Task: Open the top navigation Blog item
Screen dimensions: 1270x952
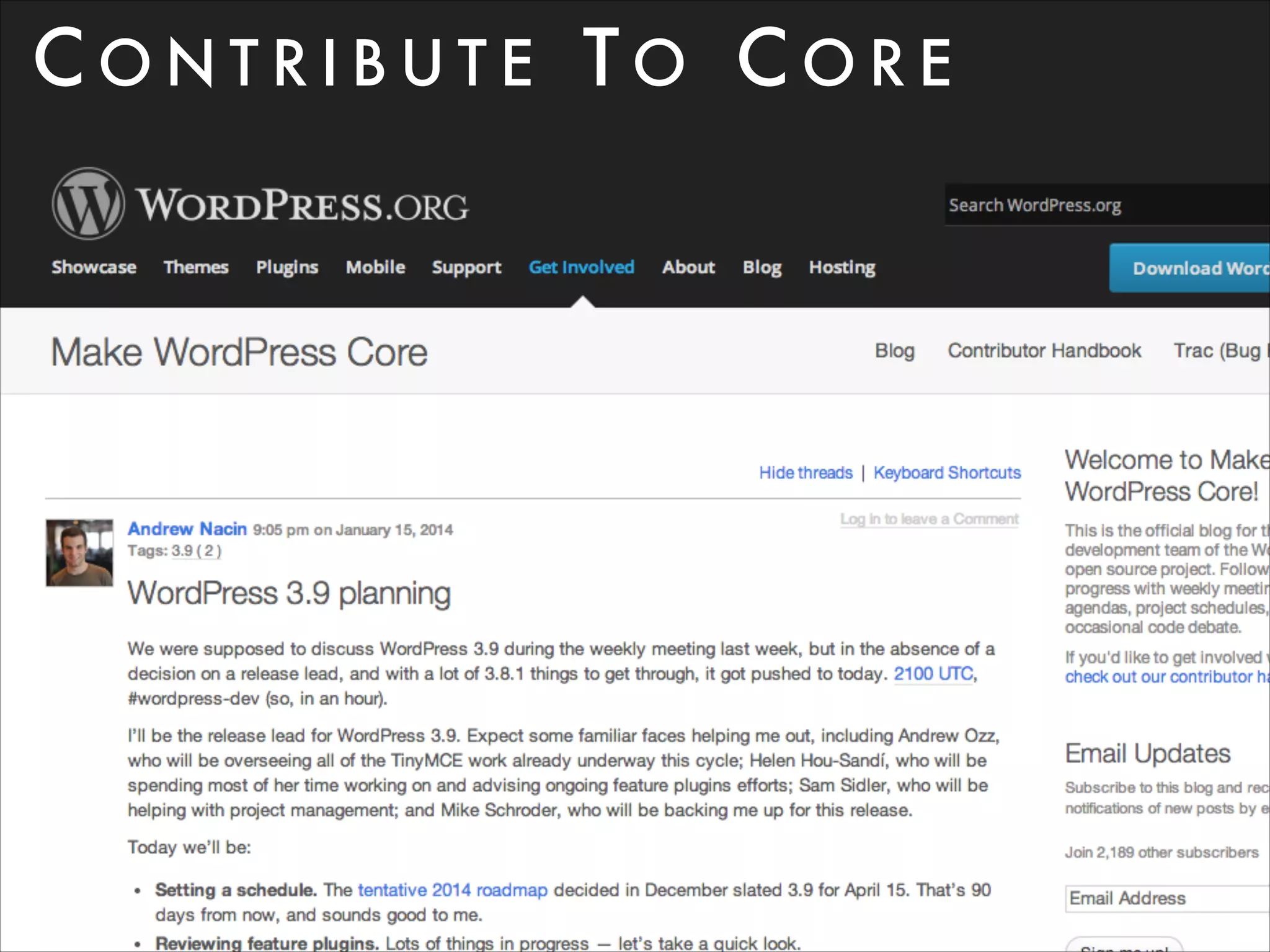Action: click(762, 267)
